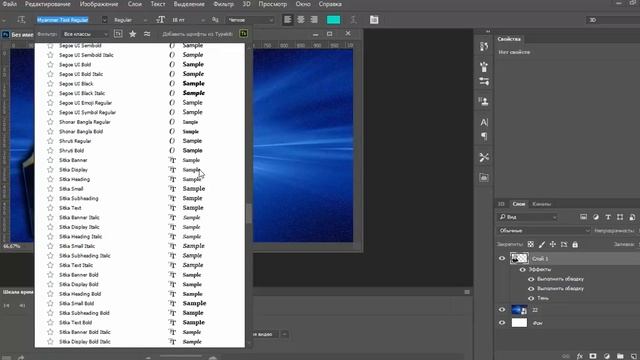The width and height of the screenshot is (640, 360).
Task: Add a layer mask
Action: (x=593, y=356)
